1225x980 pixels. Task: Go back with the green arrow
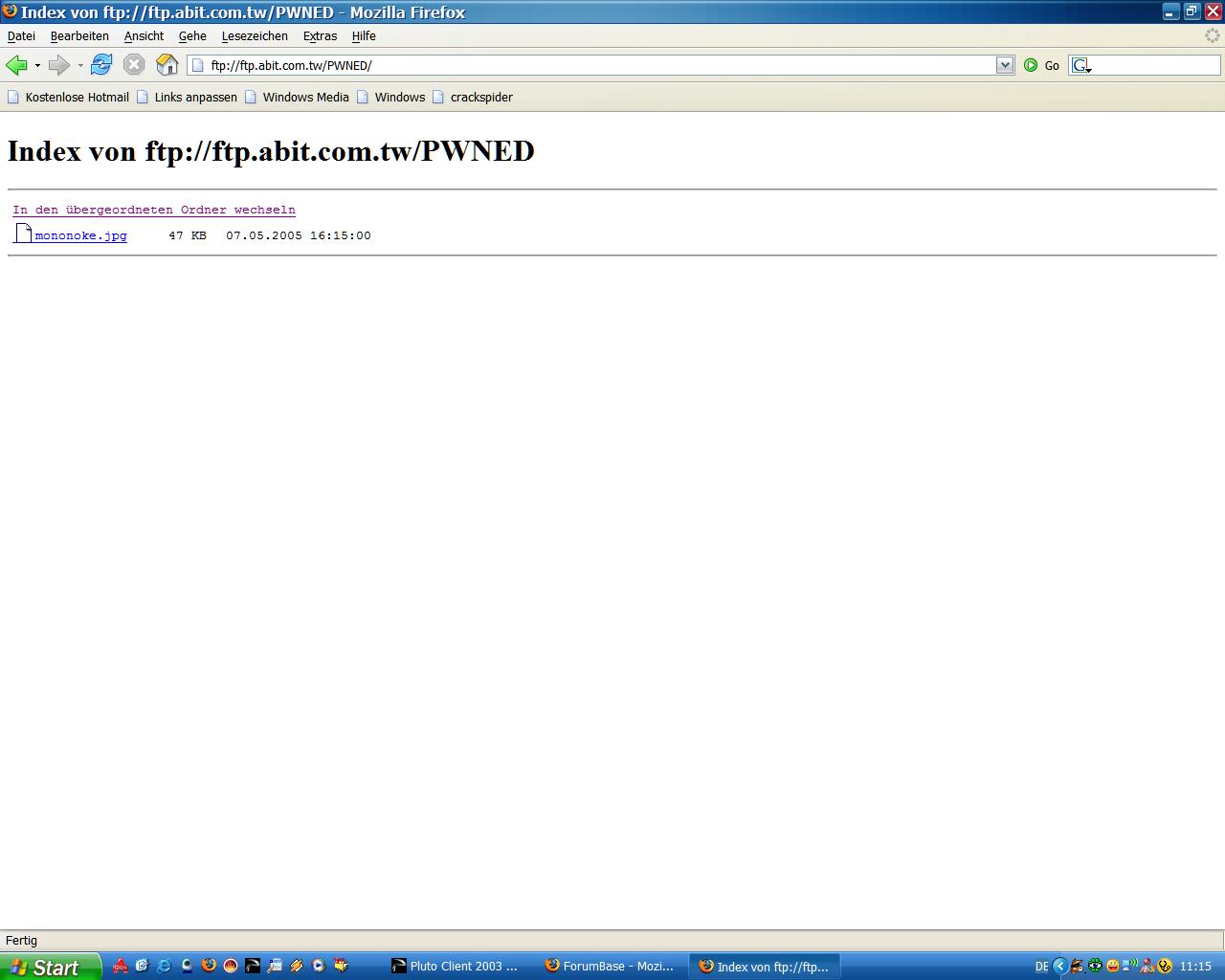pos(16,65)
